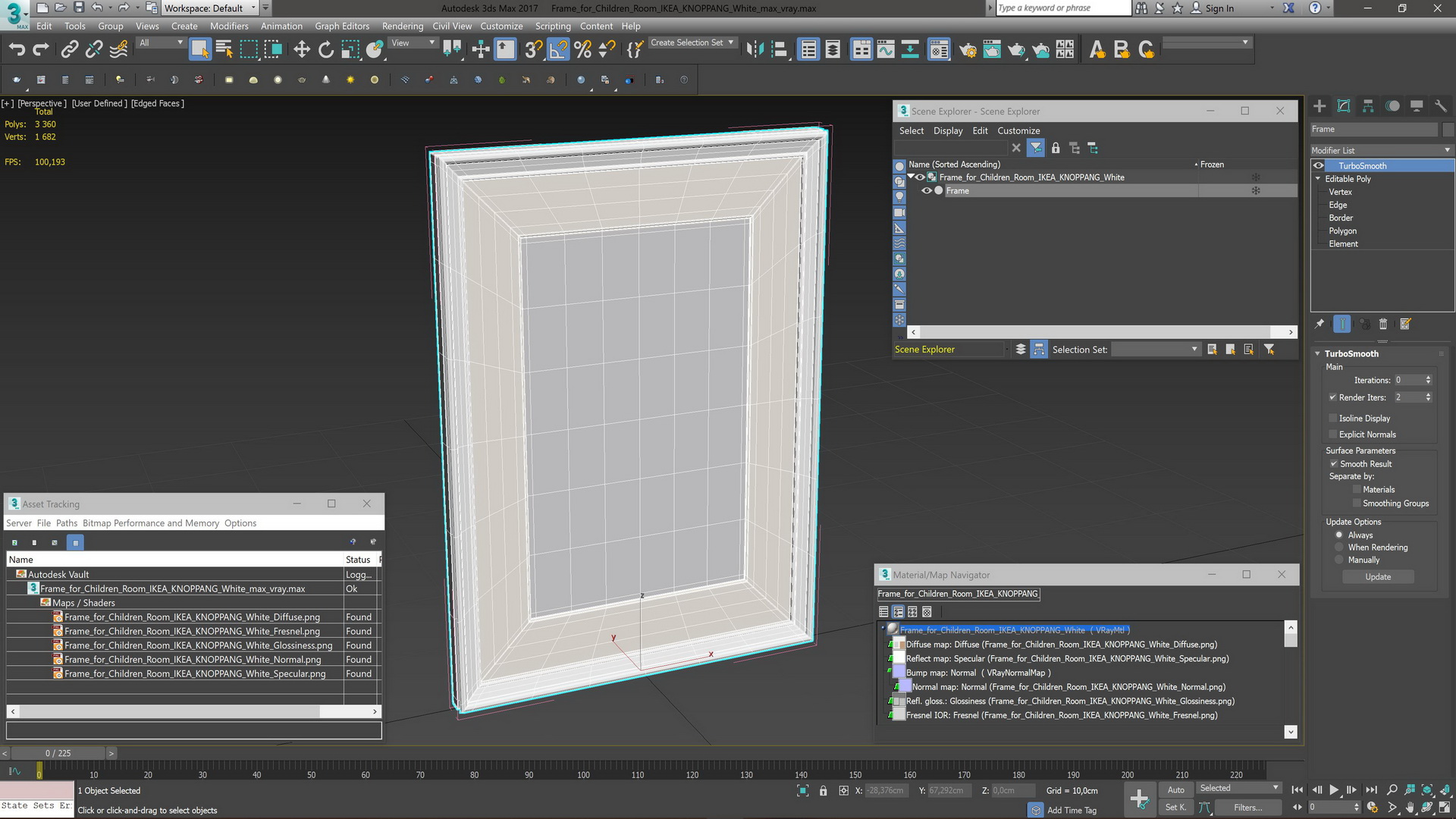Switch to the Create command panel tab
Screen dimensions: 1456x819
[1319, 106]
